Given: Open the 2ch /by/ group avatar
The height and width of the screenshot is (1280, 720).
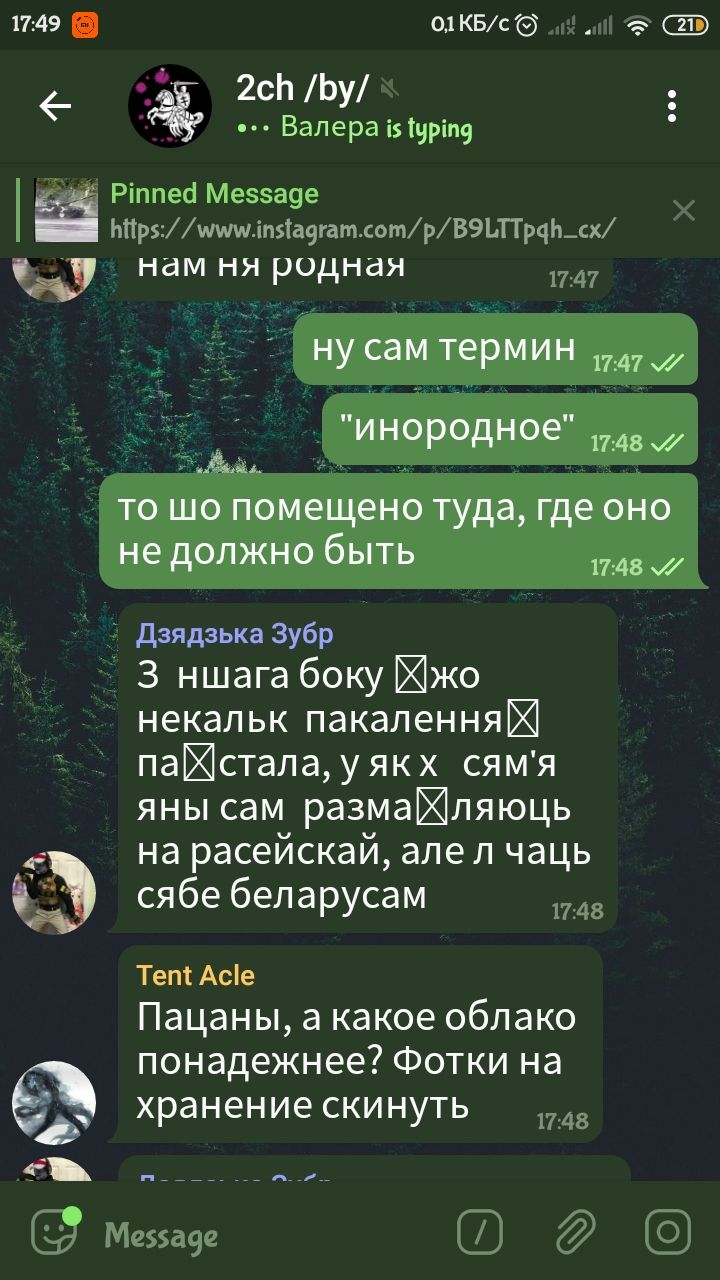Looking at the screenshot, I should pyautogui.click(x=170, y=106).
